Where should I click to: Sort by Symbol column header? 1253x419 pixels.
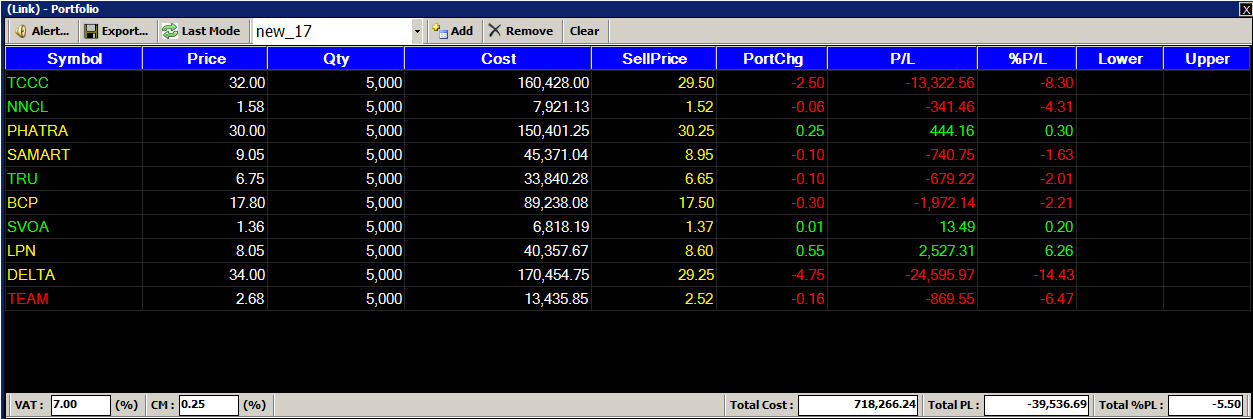[74, 58]
